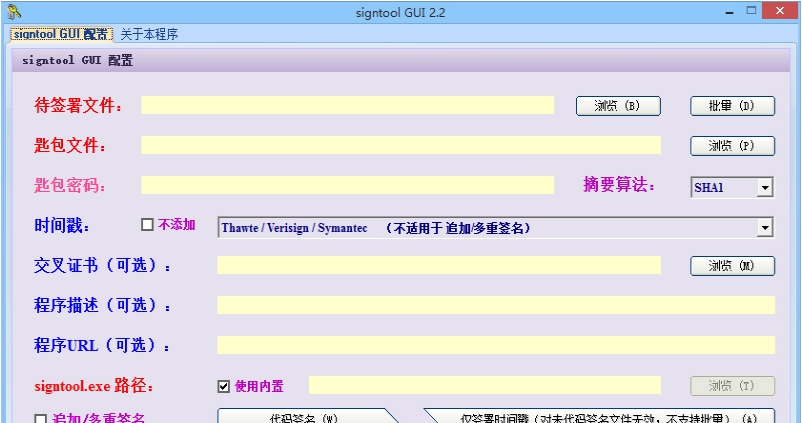
Task: Enable the 追加/多重签名 checkbox
Action: coord(40,419)
